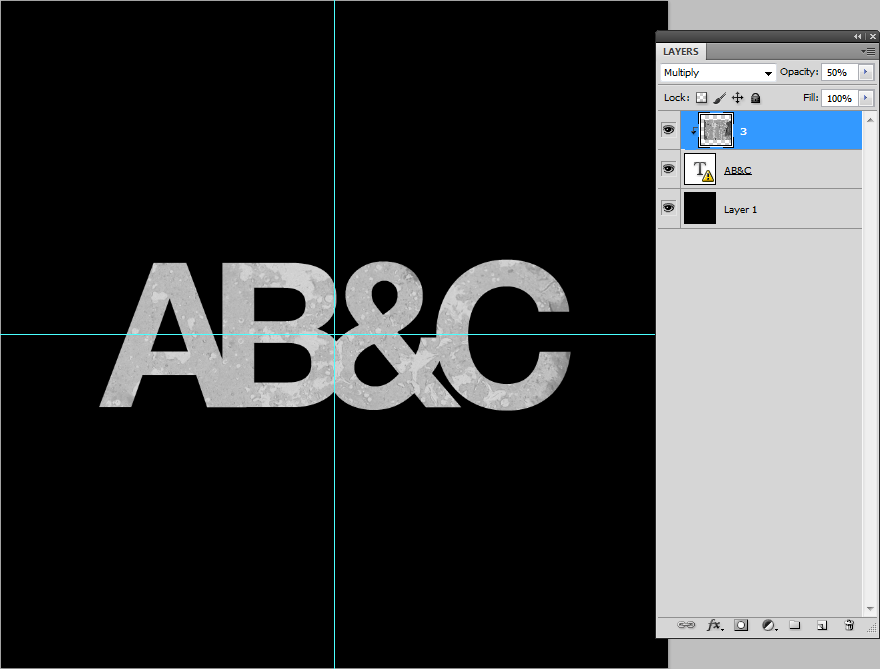
Task: Toggle lock position for the layer
Action: [x=737, y=98]
